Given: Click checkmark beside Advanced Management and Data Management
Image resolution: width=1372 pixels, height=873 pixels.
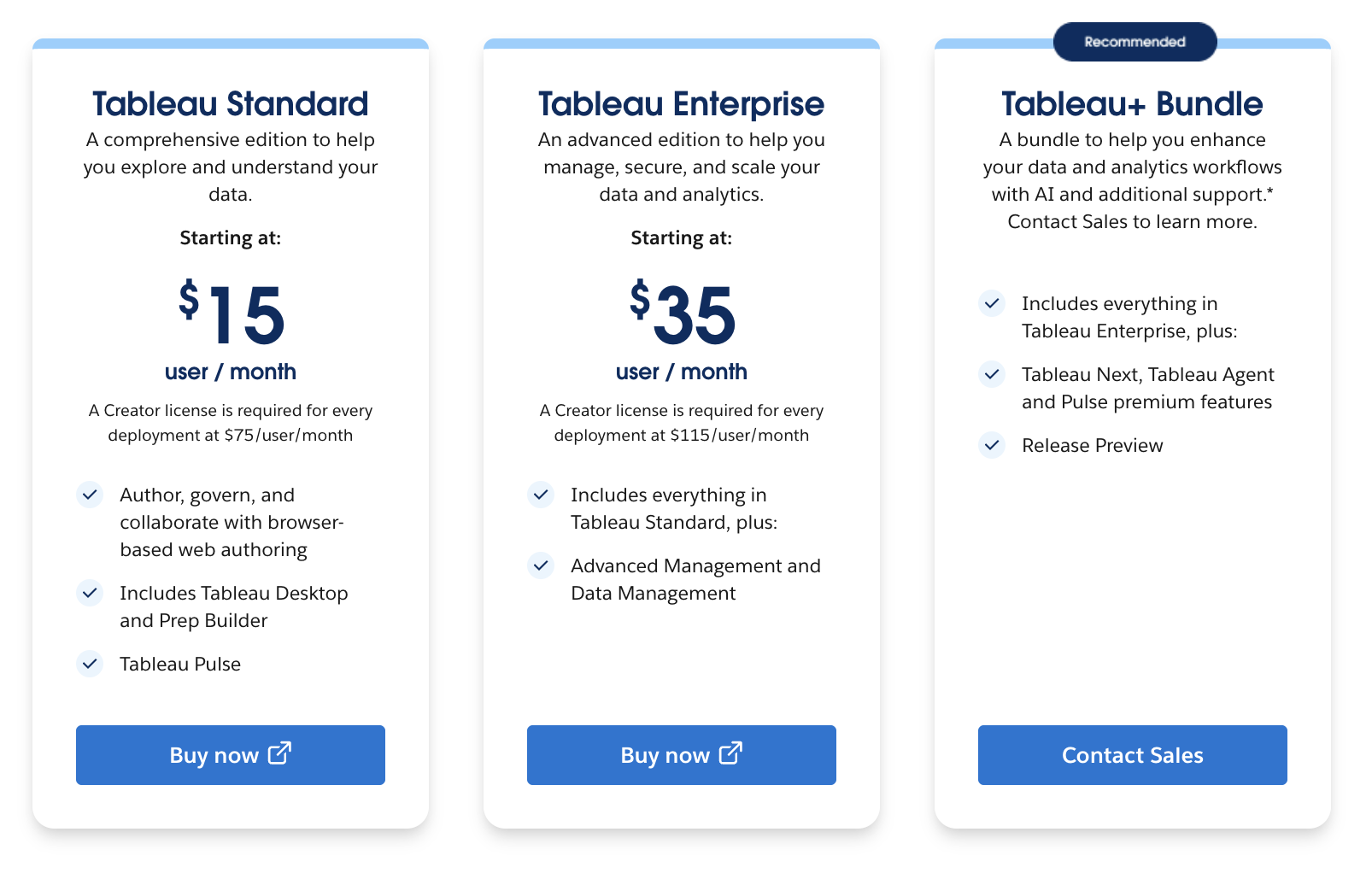Looking at the screenshot, I should pyautogui.click(x=541, y=565).
